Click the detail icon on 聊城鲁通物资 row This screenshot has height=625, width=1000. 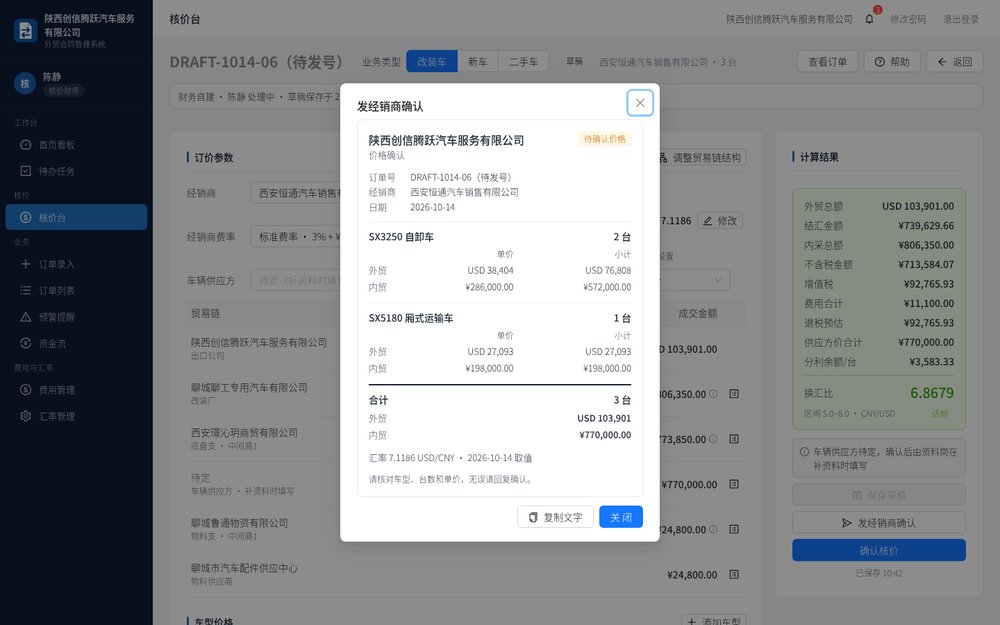pyautogui.click(x=734, y=529)
